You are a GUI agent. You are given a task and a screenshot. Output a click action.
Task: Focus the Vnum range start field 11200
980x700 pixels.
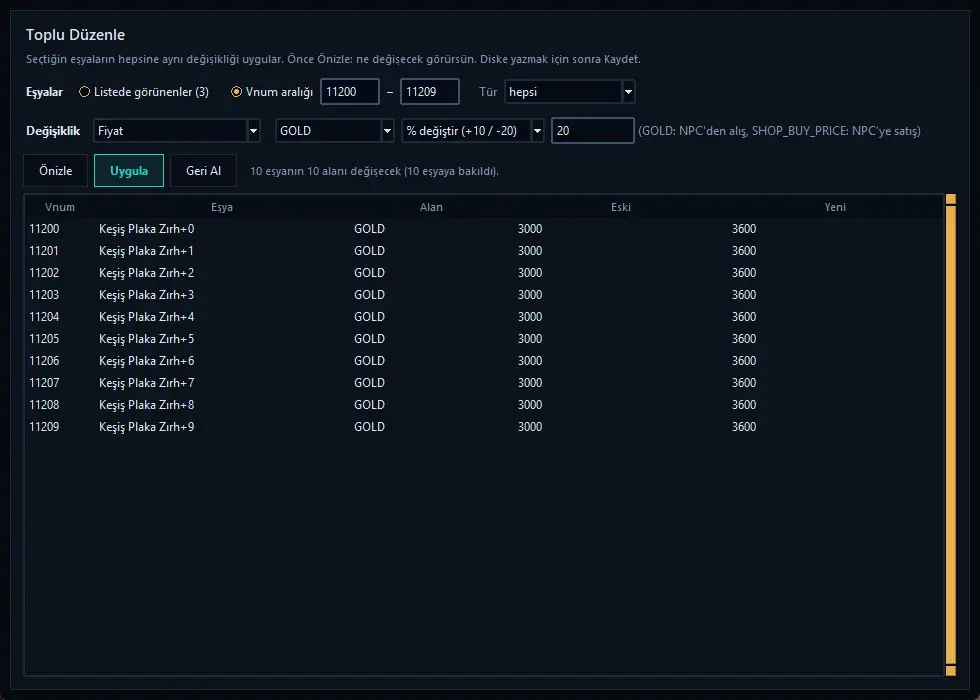click(x=350, y=92)
